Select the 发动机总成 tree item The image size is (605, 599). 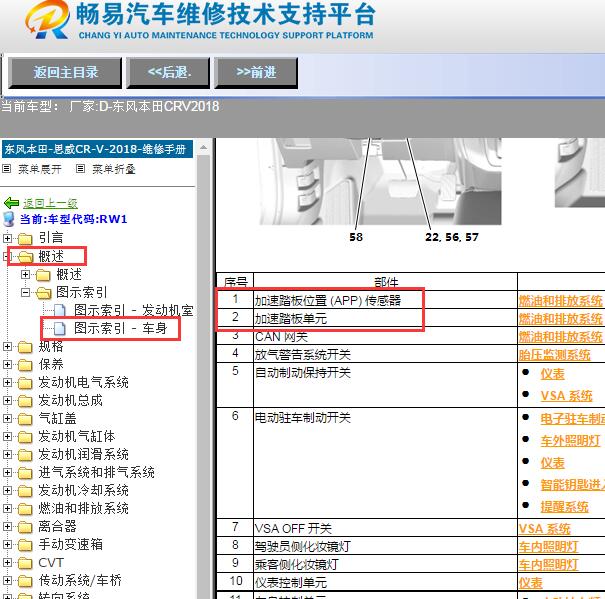click(x=70, y=400)
